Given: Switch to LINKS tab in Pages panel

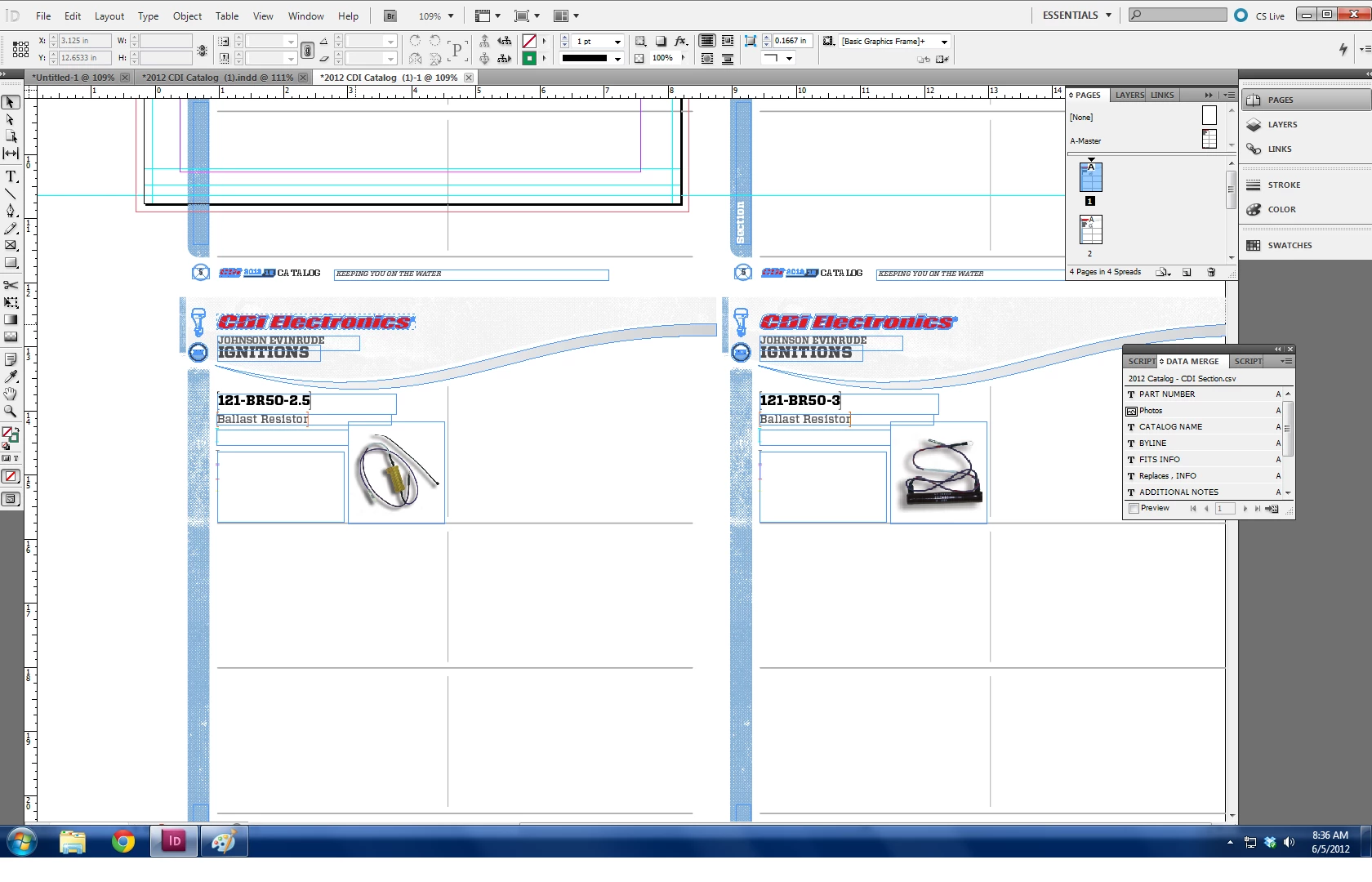Looking at the screenshot, I should click(1162, 95).
